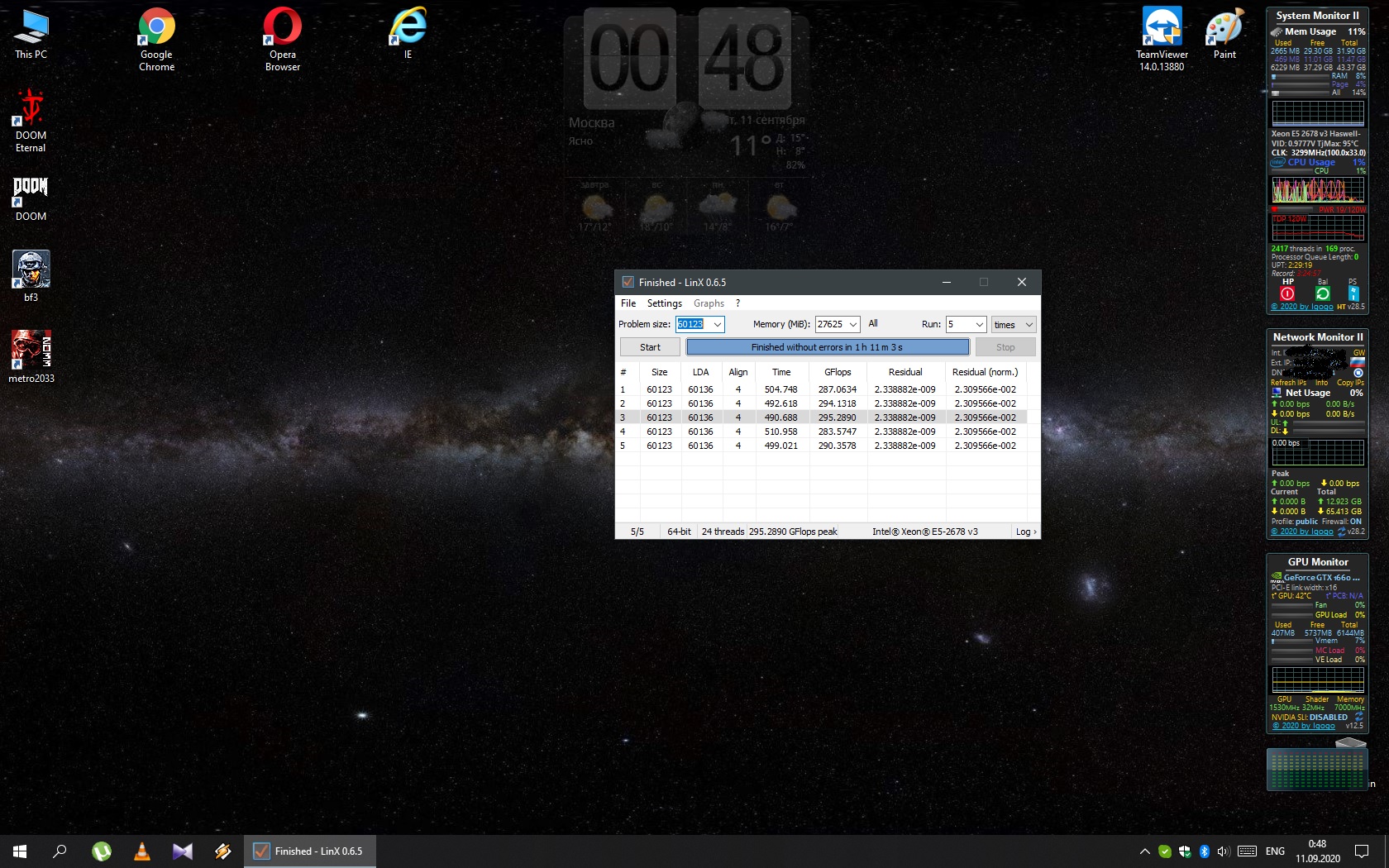Image resolution: width=1389 pixels, height=868 pixels.
Task: Click the red HP power icon in System Monitor
Action: [x=1287, y=293]
